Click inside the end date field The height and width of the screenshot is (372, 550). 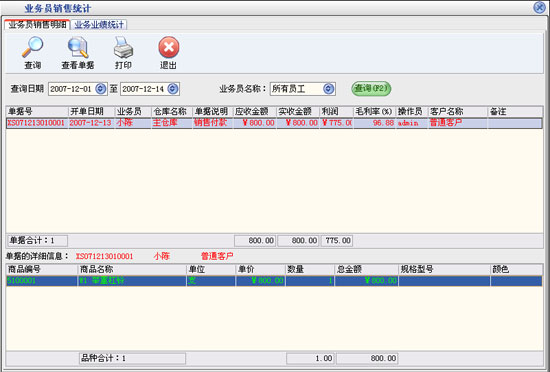click(144, 89)
